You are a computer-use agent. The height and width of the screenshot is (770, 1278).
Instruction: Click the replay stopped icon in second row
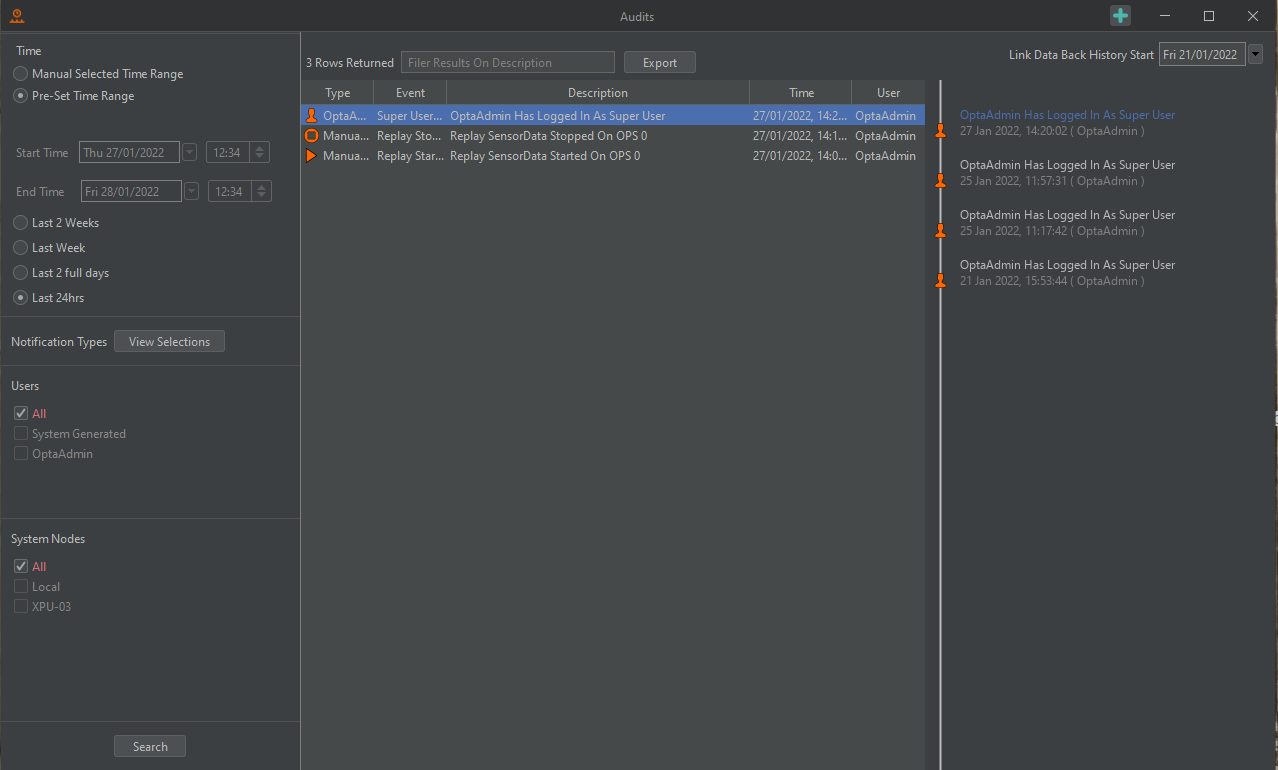[x=311, y=136]
